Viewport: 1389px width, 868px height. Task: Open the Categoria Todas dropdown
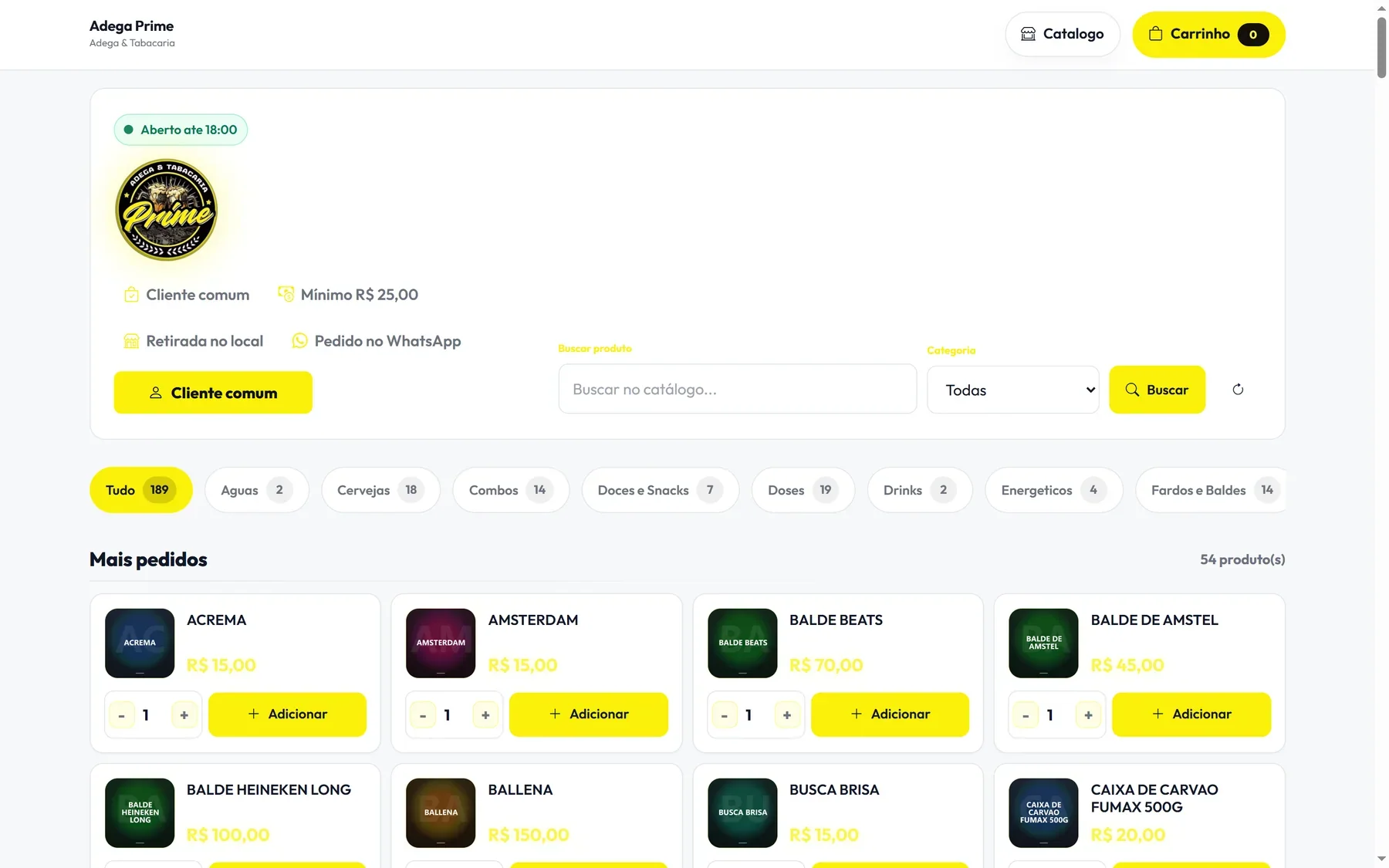click(x=1012, y=390)
